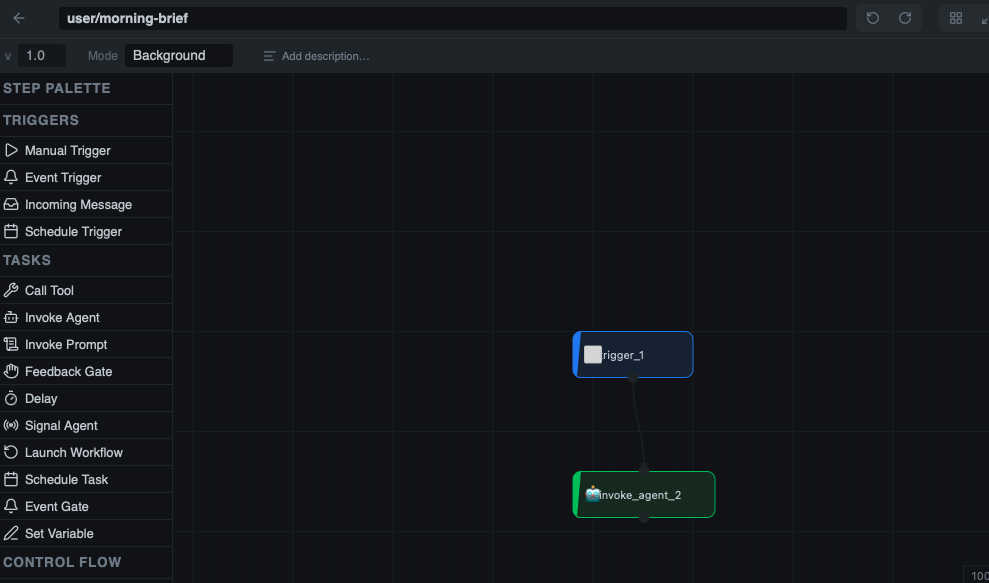Select the invoke_agent_2 node

(x=643, y=494)
